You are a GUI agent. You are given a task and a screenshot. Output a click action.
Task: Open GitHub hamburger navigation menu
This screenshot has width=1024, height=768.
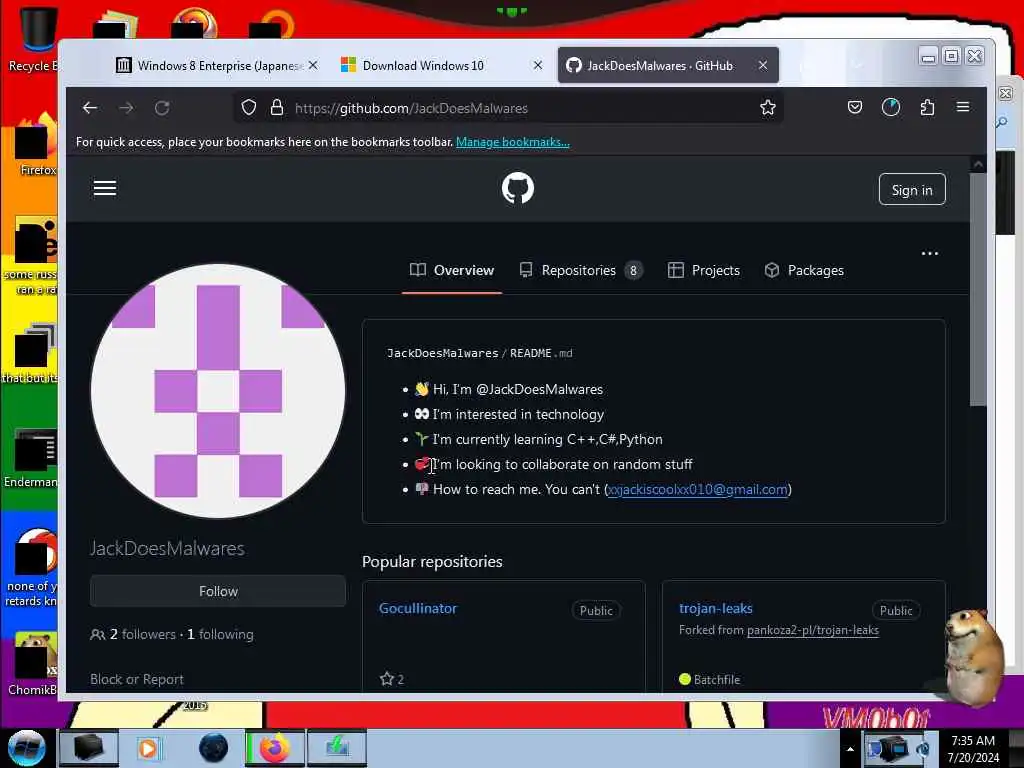point(105,189)
